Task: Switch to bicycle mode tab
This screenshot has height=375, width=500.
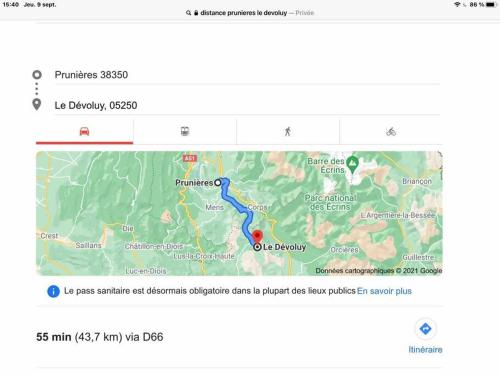Action: [391, 132]
